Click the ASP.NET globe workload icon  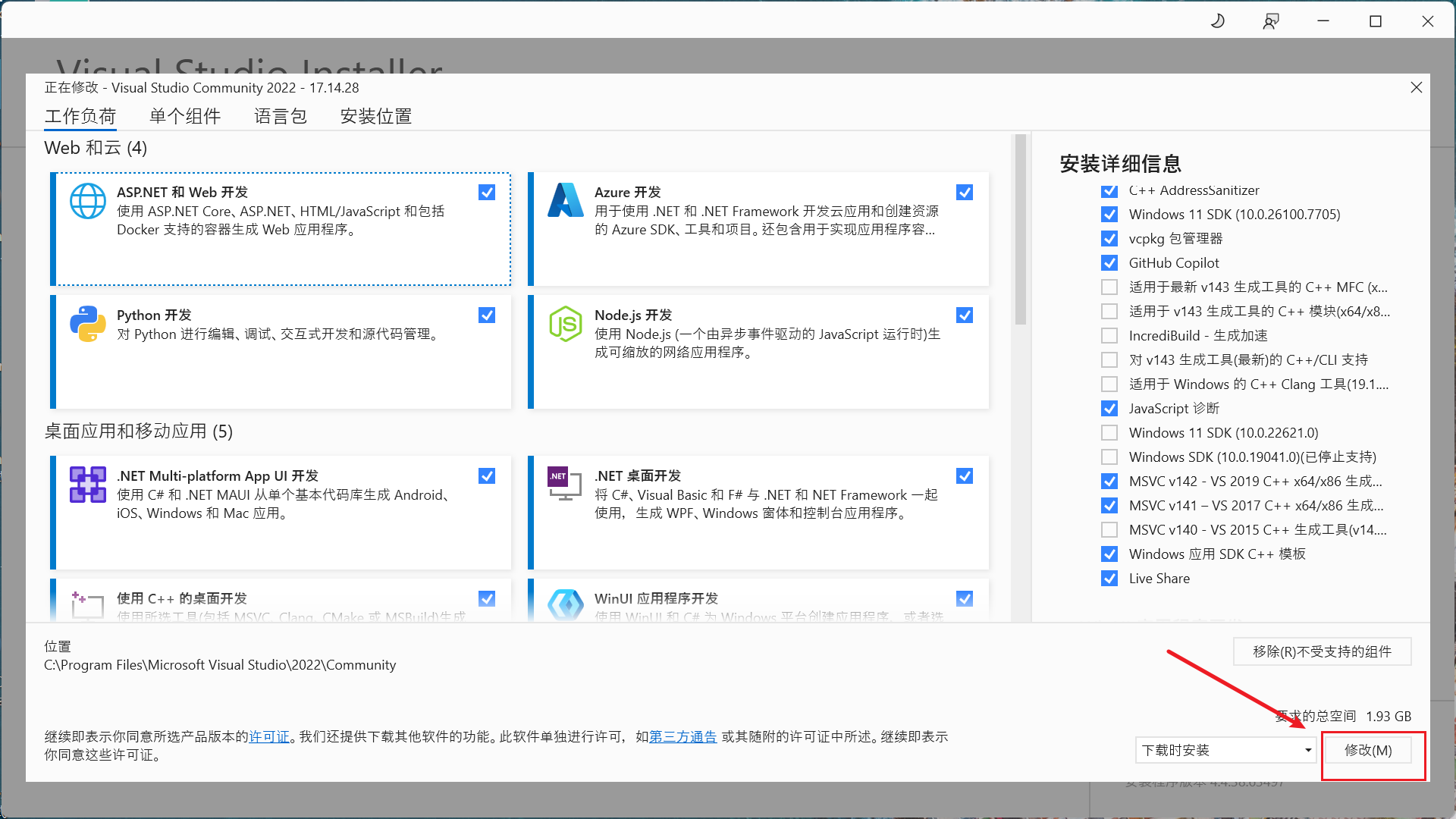coord(88,201)
